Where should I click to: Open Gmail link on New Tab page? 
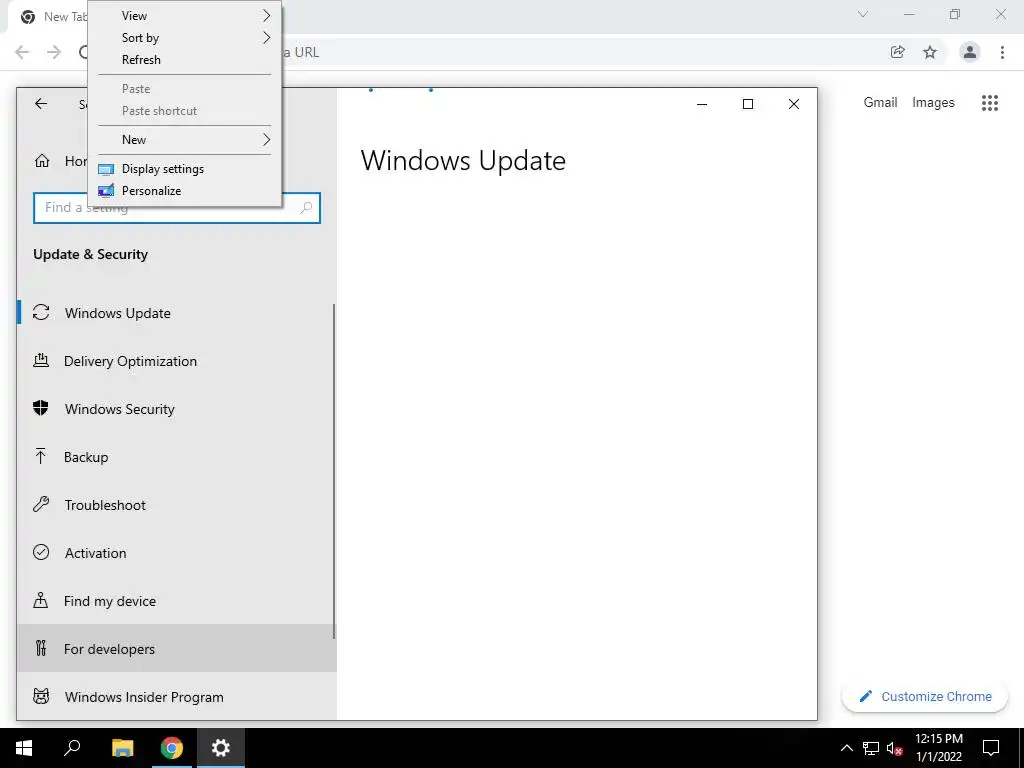[x=880, y=103]
